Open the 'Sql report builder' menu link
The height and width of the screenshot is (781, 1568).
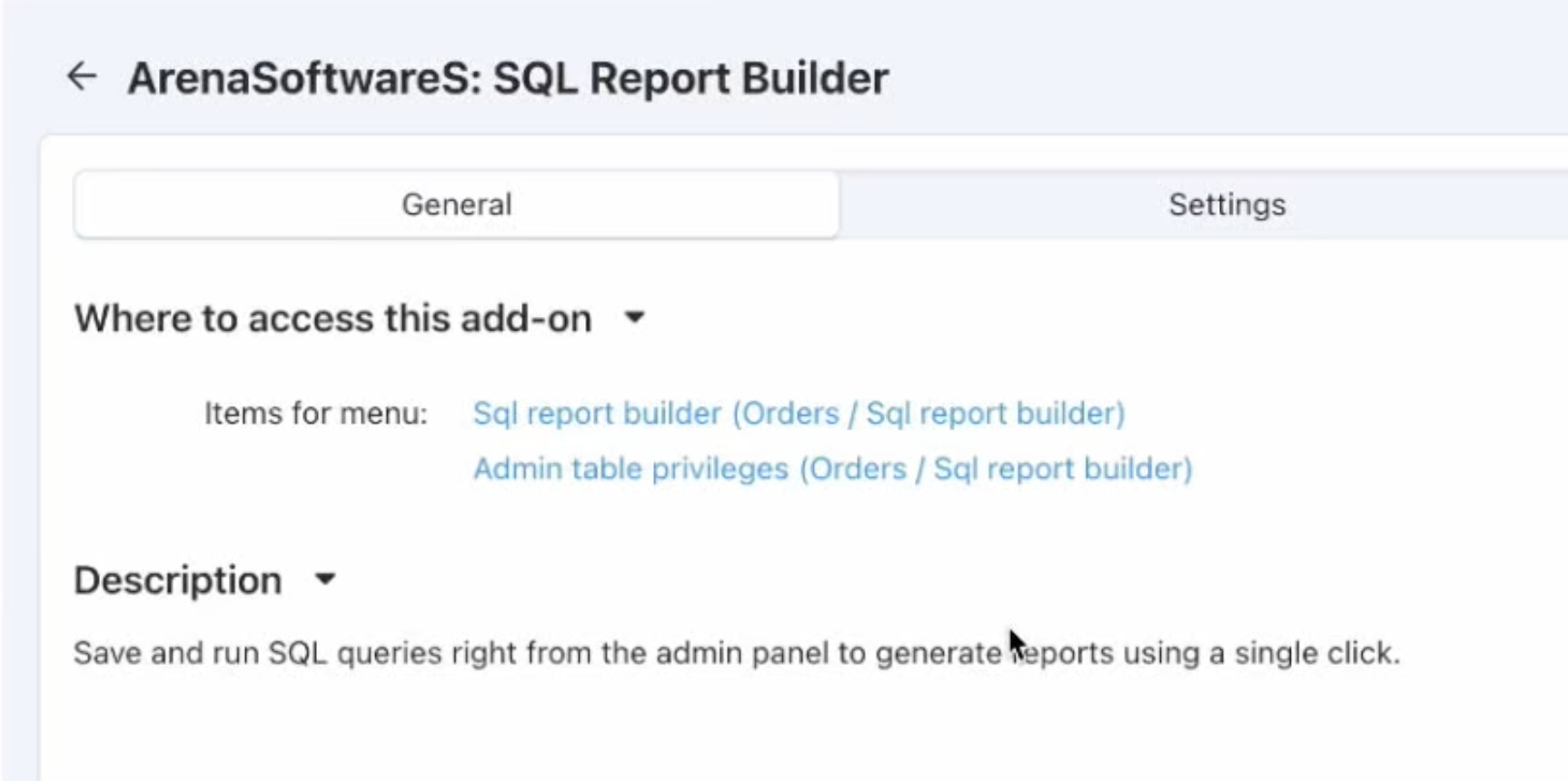(x=799, y=414)
